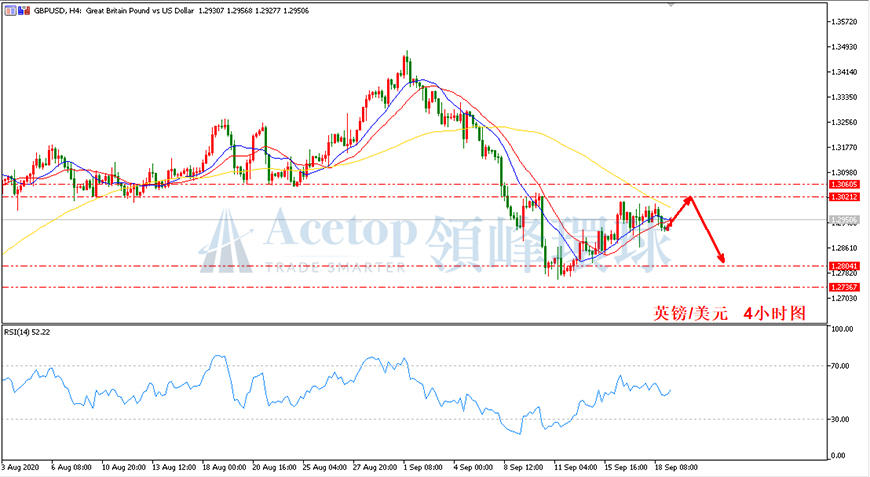The height and width of the screenshot is (477, 870).
Task: Select the red 1.30605 resistance level tag
Action: click(x=844, y=185)
